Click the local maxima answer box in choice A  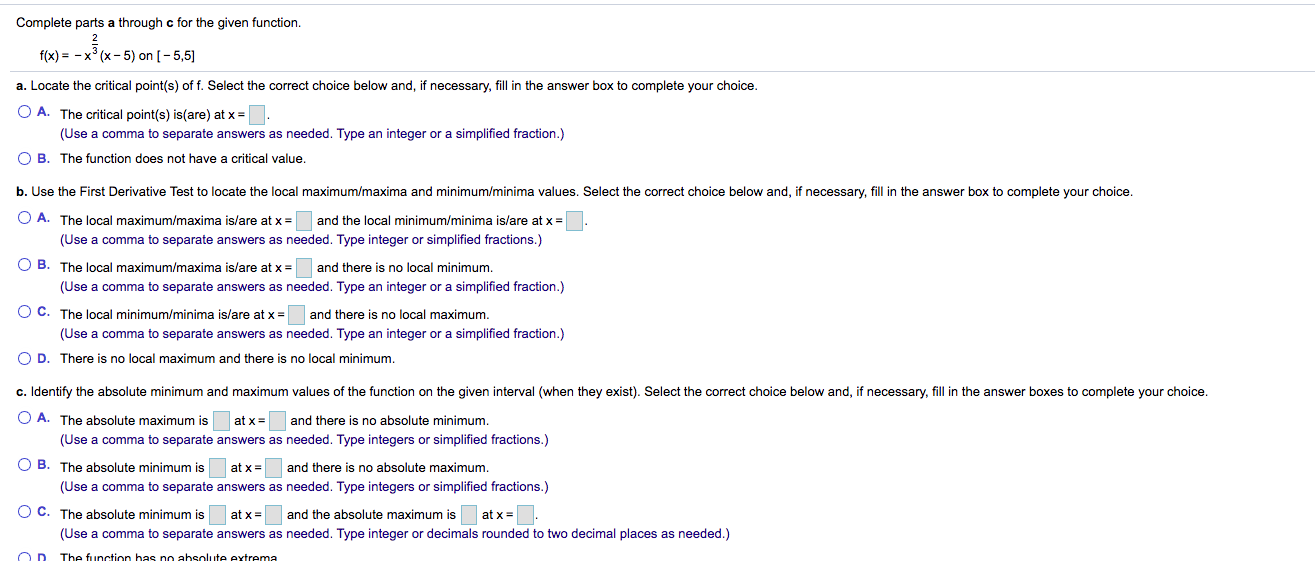point(304,219)
